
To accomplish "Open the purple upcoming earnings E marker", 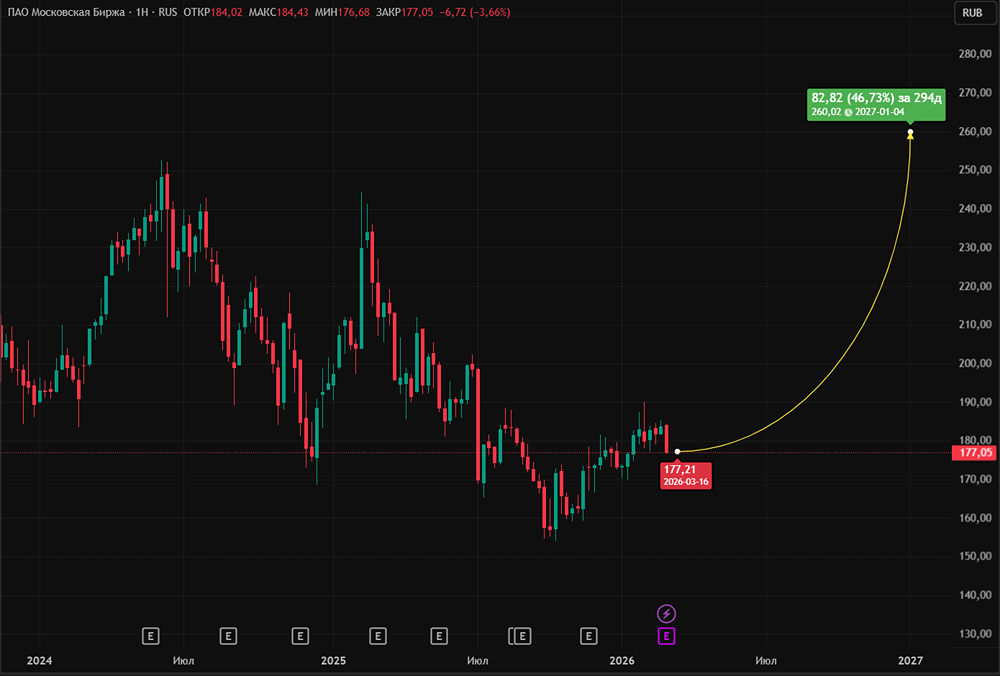I will coord(666,636).
